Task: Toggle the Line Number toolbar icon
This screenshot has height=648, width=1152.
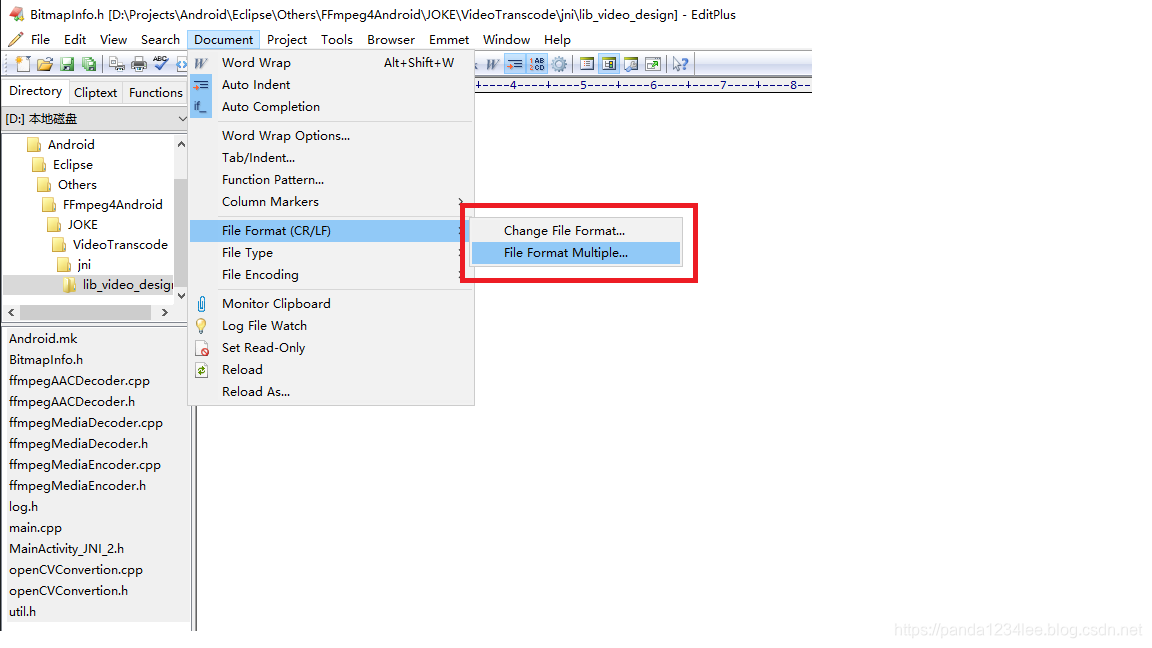Action: coord(537,64)
